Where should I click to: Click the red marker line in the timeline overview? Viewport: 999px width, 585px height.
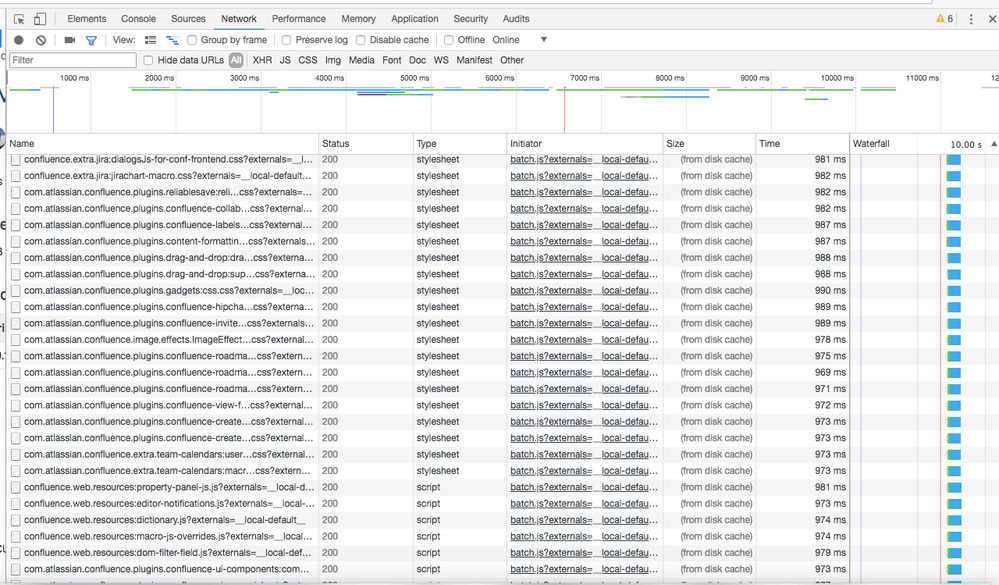(x=564, y=108)
